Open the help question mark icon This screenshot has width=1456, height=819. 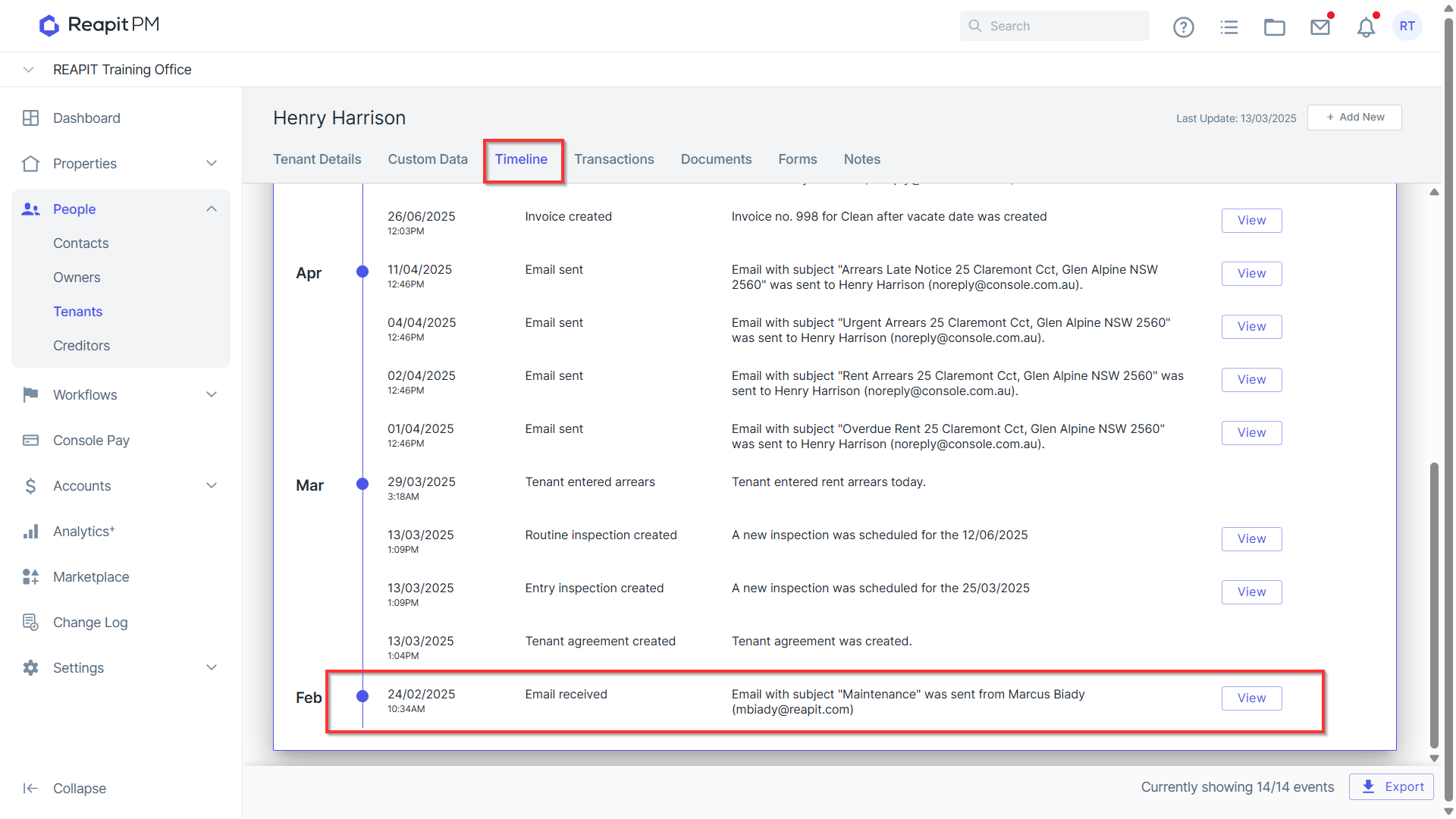(x=1183, y=27)
